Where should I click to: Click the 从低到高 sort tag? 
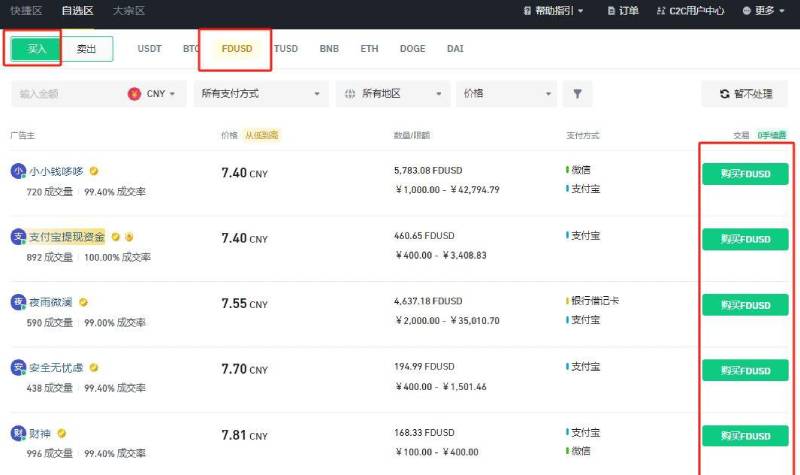[x=262, y=135]
